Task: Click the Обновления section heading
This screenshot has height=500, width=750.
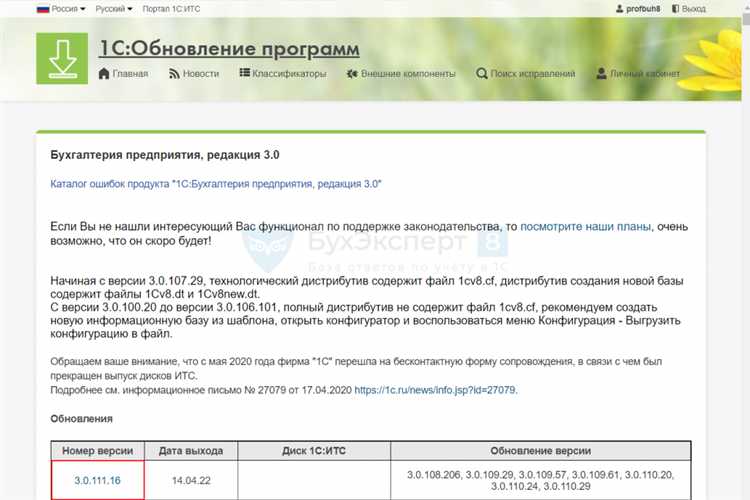Action: [81, 419]
